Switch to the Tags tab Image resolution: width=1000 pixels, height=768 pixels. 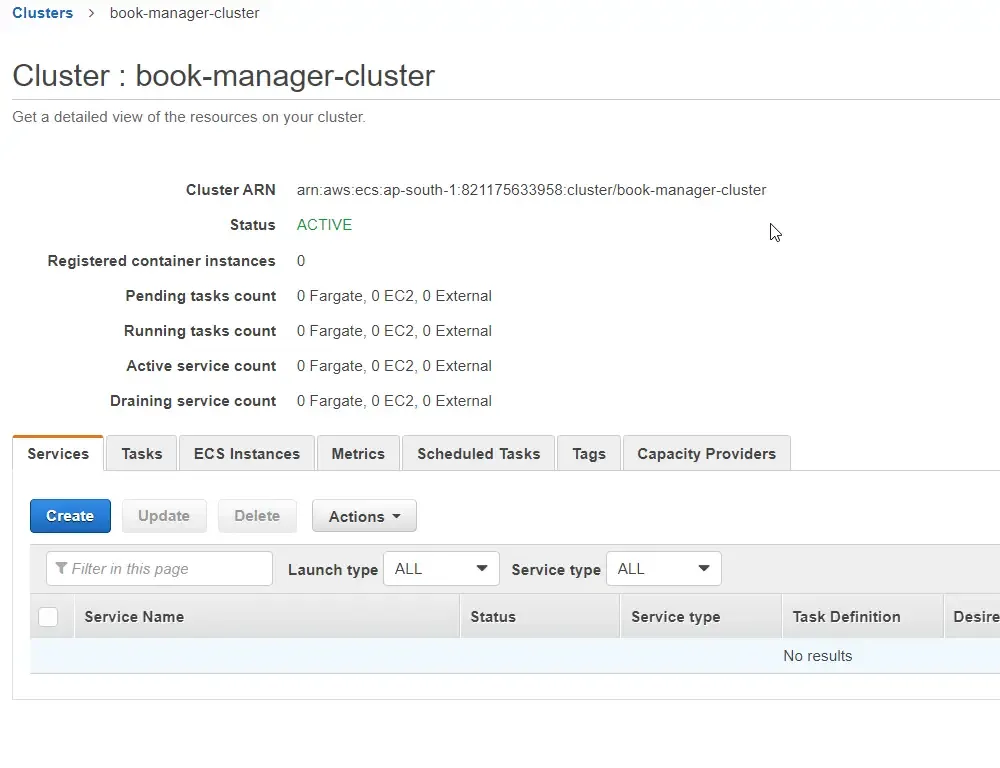point(588,453)
